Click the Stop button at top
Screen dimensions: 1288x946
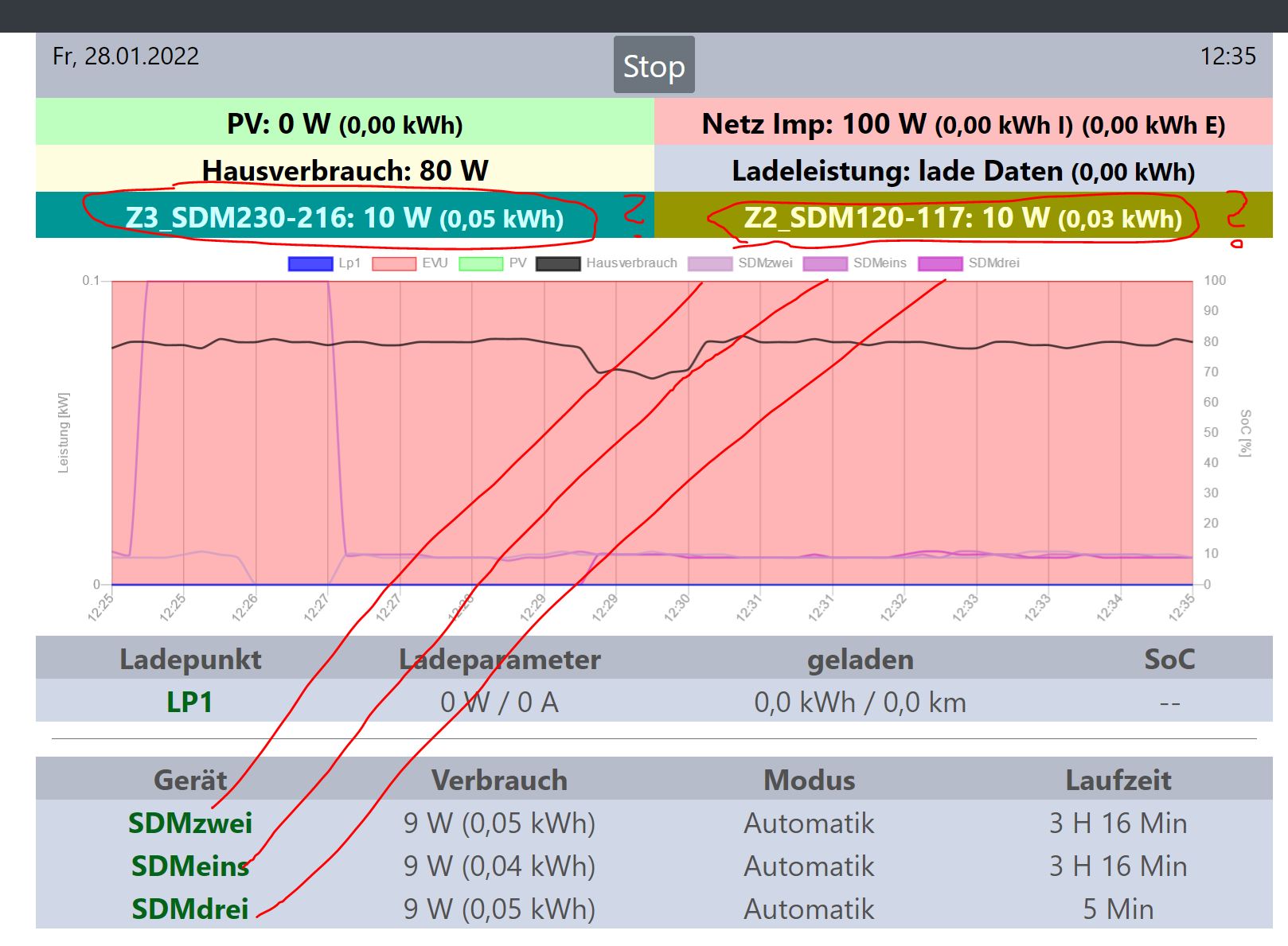point(654,66)
